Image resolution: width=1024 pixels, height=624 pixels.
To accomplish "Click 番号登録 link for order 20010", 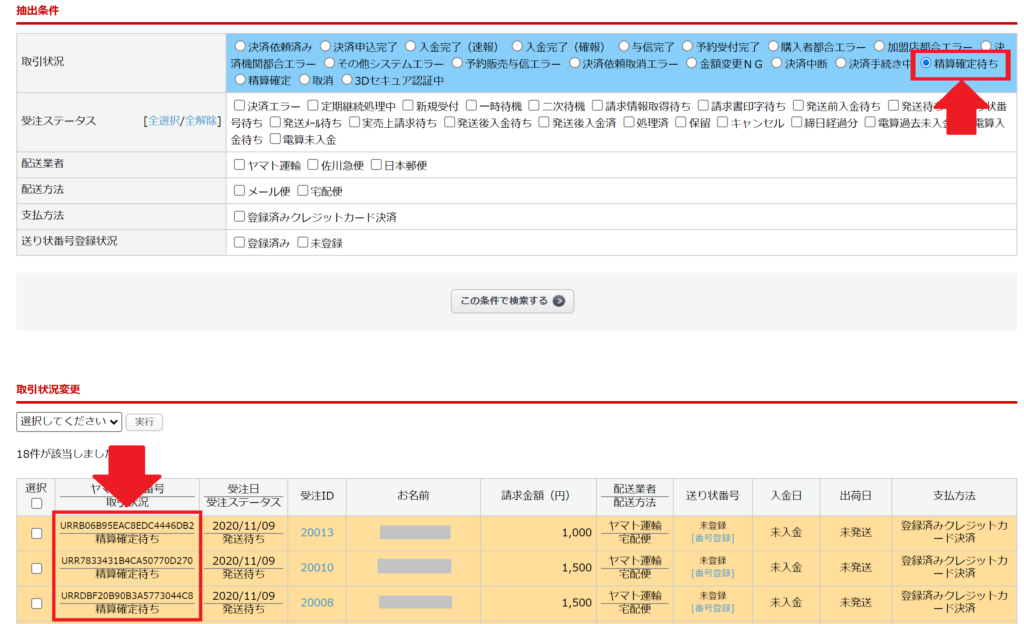I will (x=712, y=574).
